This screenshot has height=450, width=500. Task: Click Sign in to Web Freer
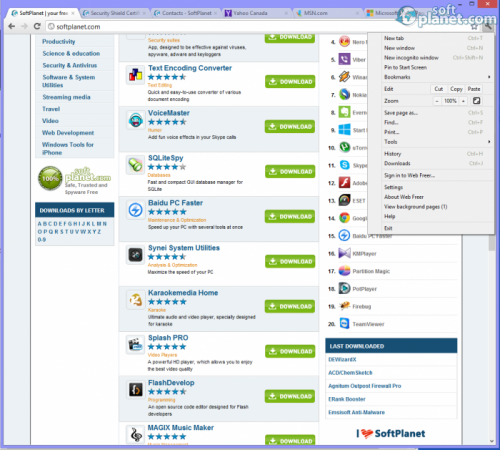(437, 175)
